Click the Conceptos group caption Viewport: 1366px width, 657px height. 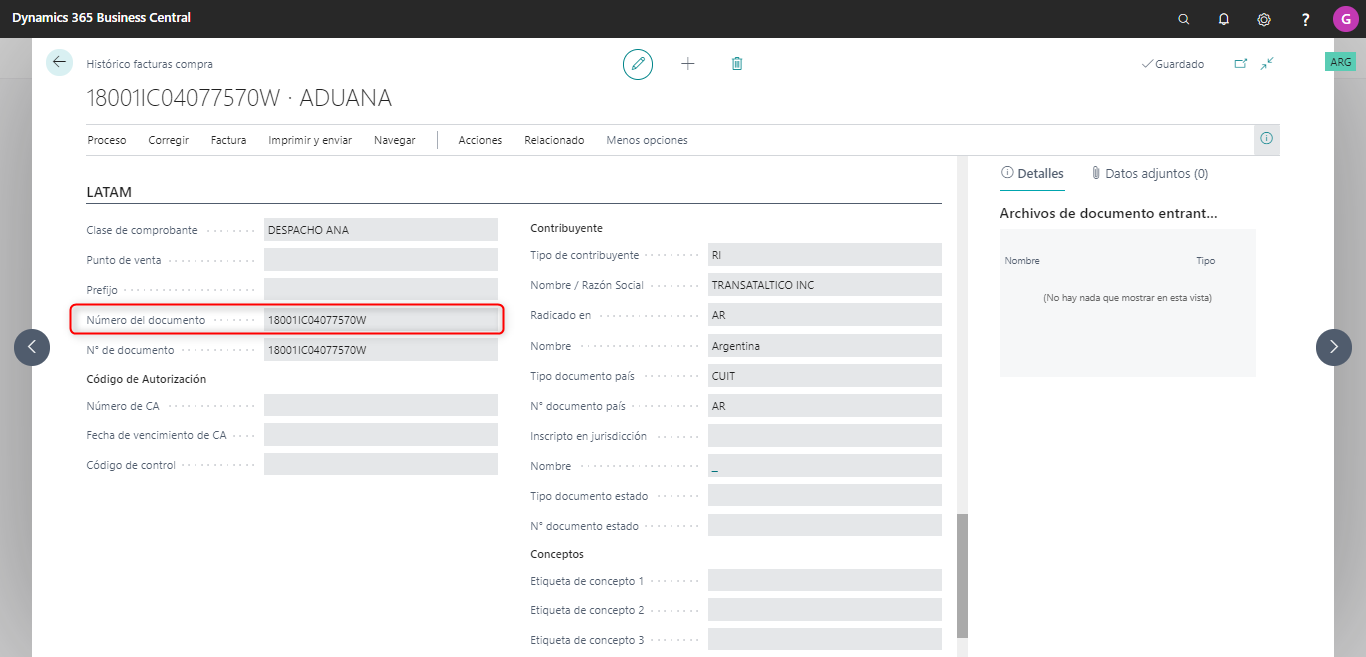click(x=557, y=554)
